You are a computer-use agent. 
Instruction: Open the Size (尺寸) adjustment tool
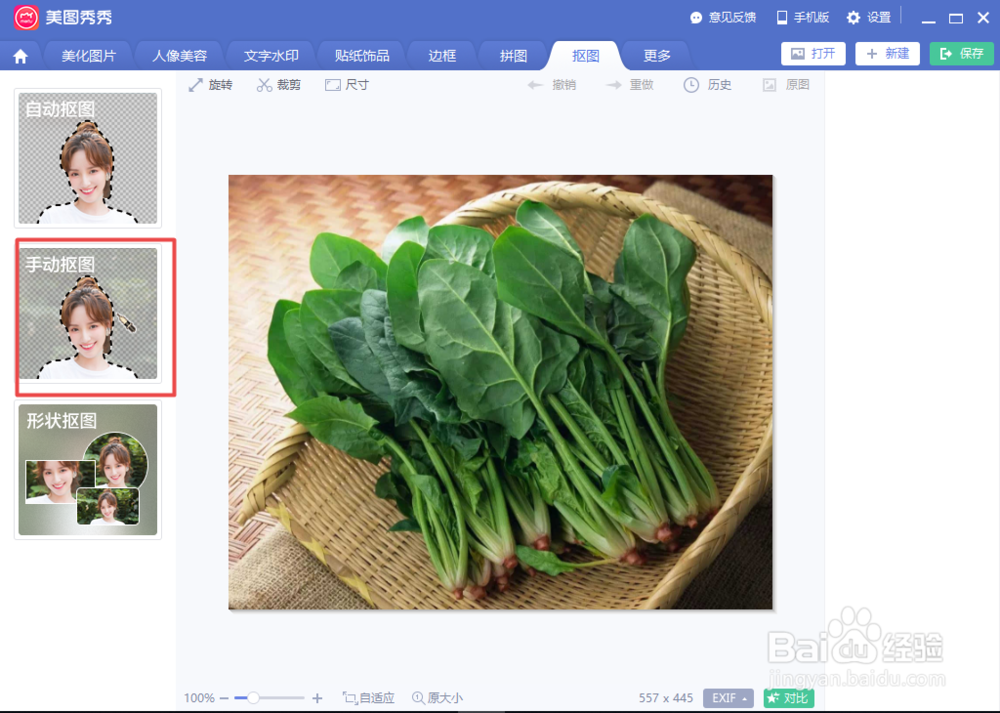pos(346,85)
